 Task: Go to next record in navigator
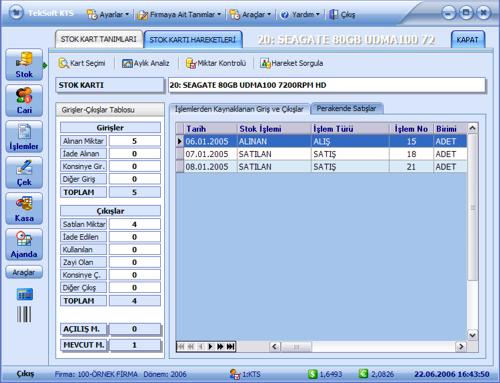pyautogui.click(x=210, y=347)
